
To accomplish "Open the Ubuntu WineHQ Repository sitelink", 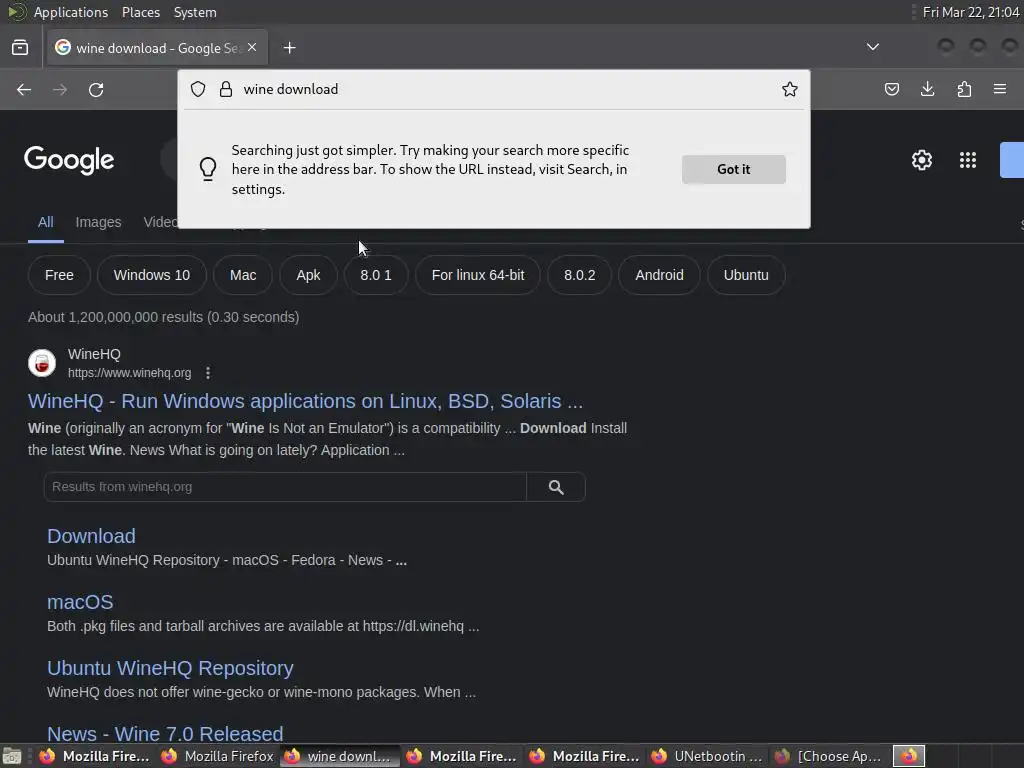I will click(170, 668).
